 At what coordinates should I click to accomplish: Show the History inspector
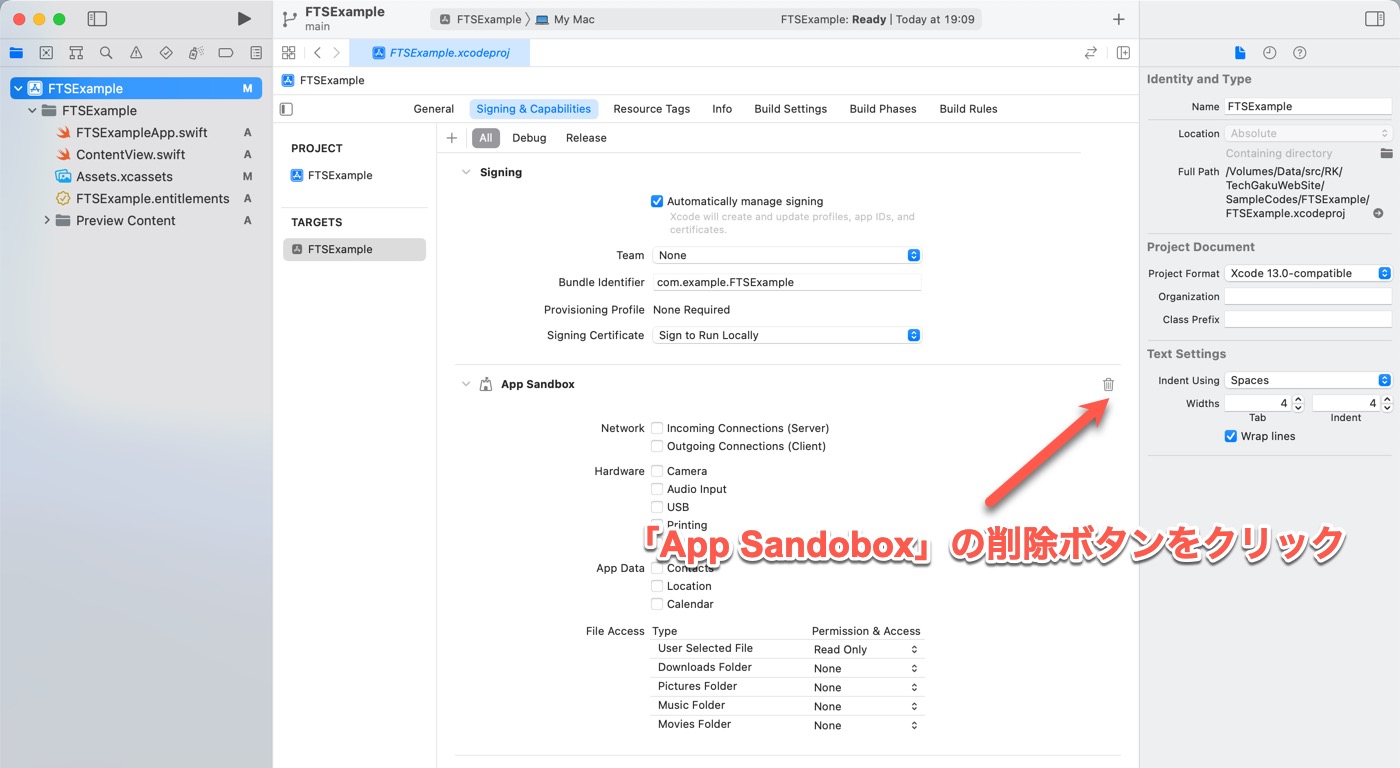tap(1270, 53)
